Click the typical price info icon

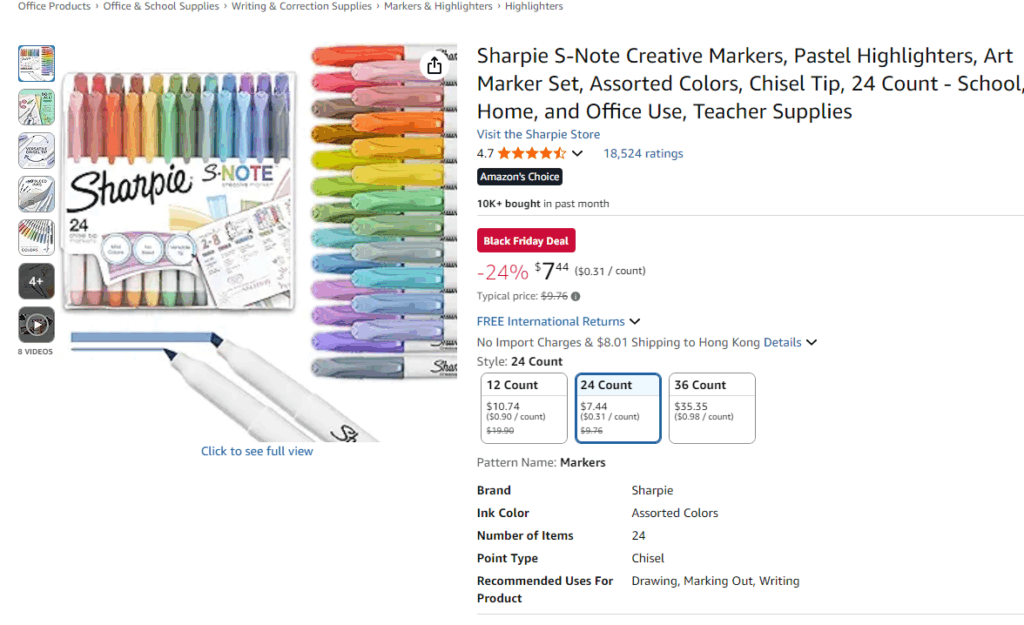pos(576,296)
